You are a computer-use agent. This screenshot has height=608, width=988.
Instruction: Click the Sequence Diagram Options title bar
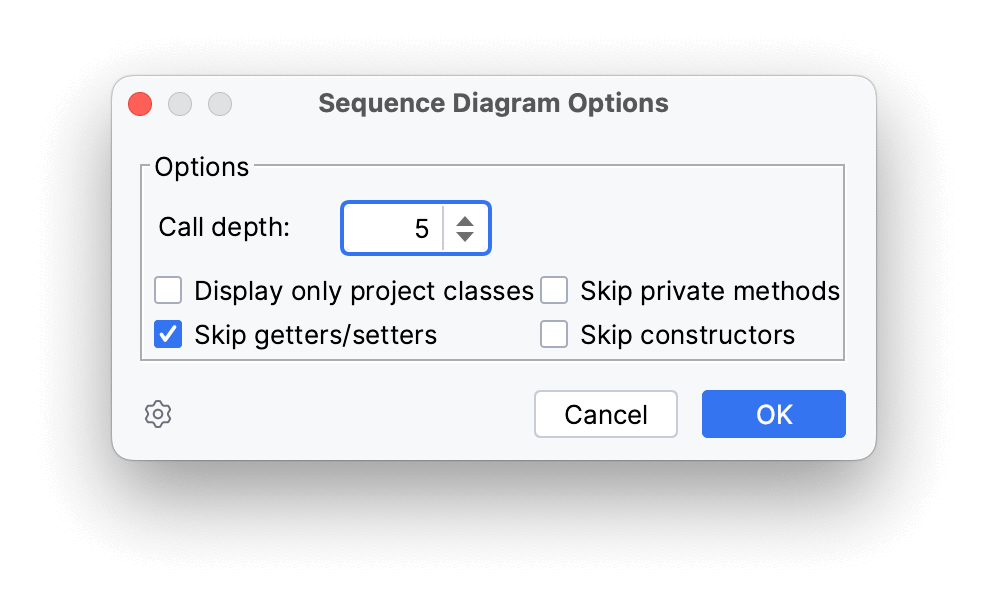493,103
